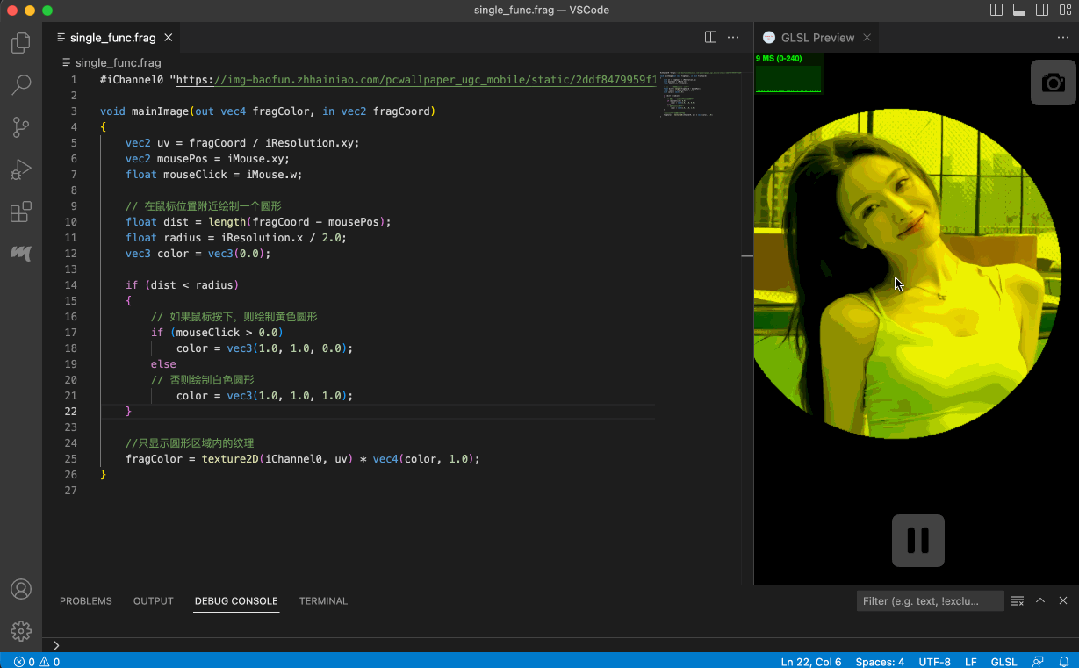Click the Ln 22, Col 6 status item
Viewport: 1079px width, 668px height.
[x=810, y=661]
